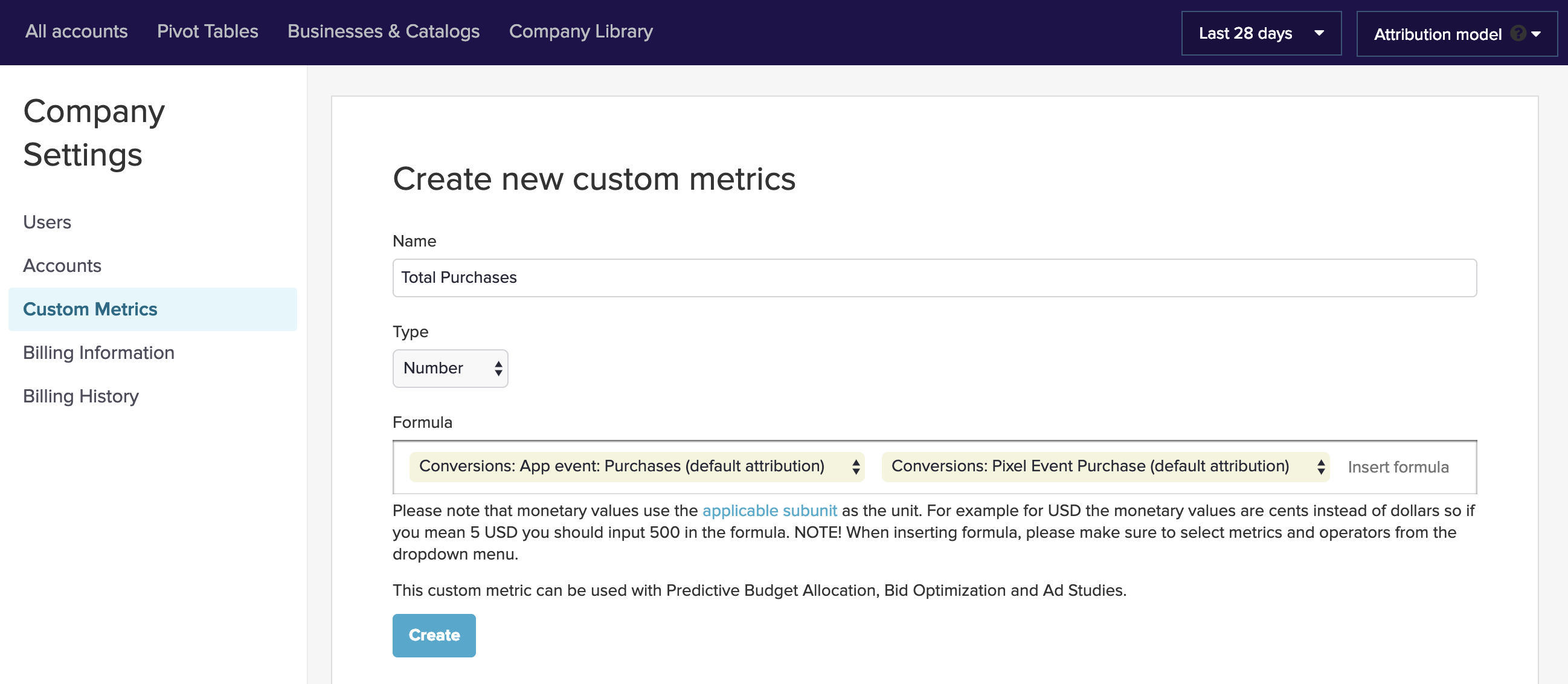The height and width of the screenshot is (684, 1568).
Task: Select Users in settings sidebar
Action: pyautogui.click(x=47, y=222)
